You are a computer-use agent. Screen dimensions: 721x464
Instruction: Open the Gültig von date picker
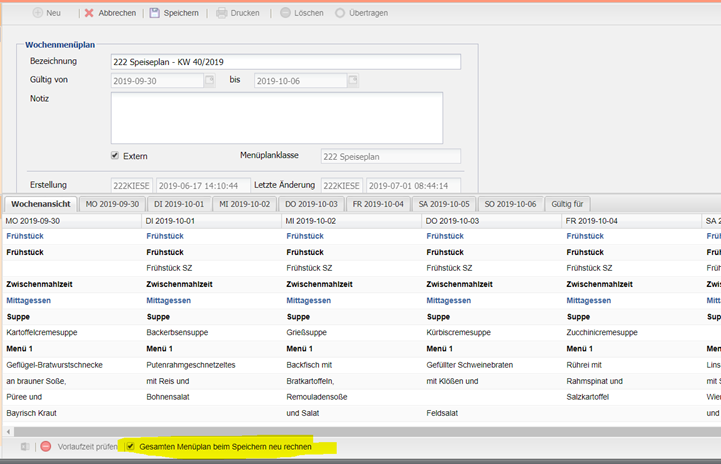click(x=209, y=81)
